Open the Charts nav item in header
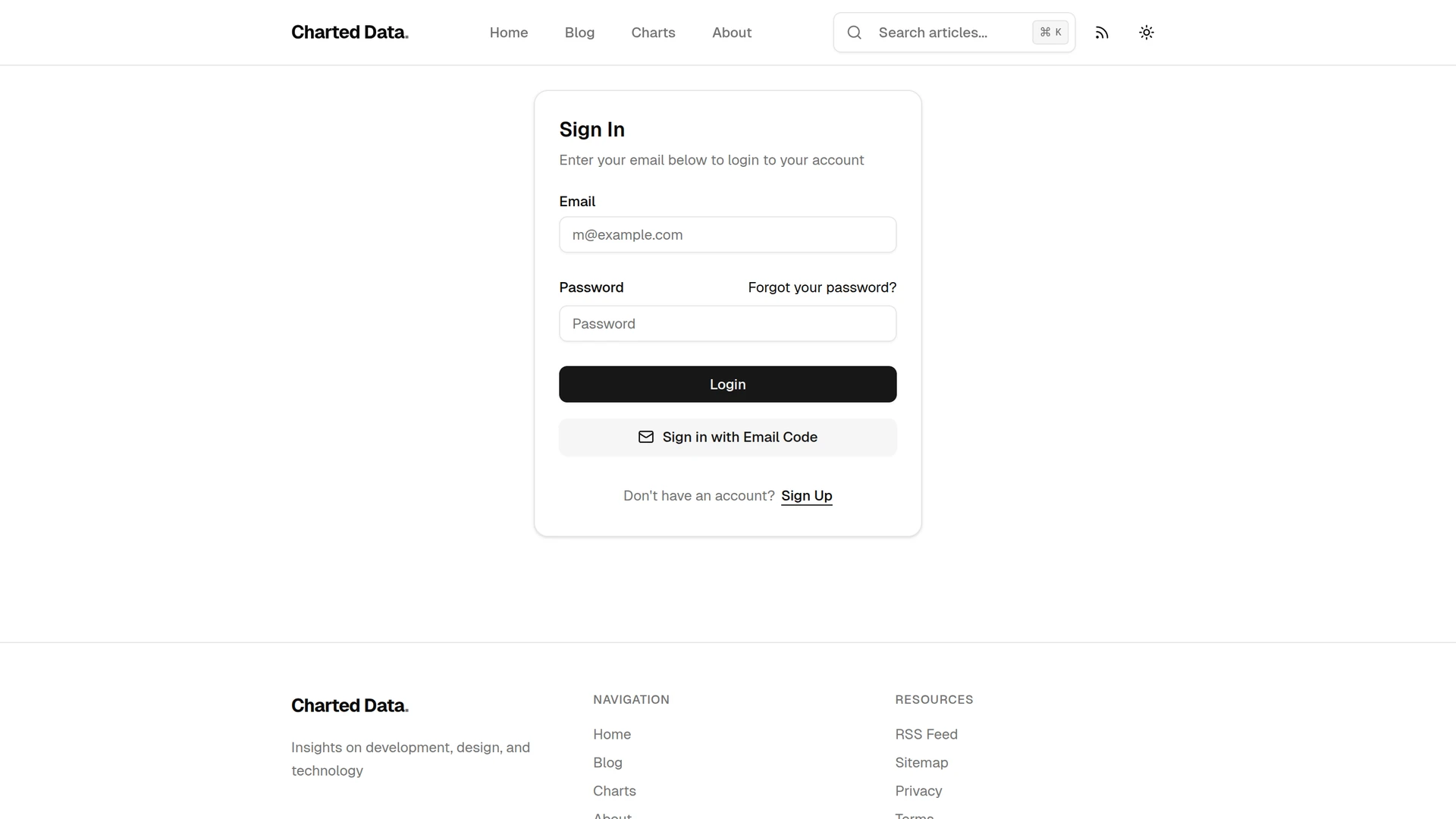Screen dimensions: 1456x819 pos(653,33)
